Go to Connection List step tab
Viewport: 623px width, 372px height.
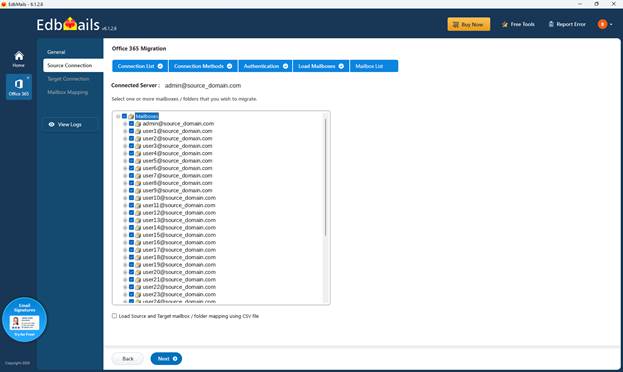140,66
